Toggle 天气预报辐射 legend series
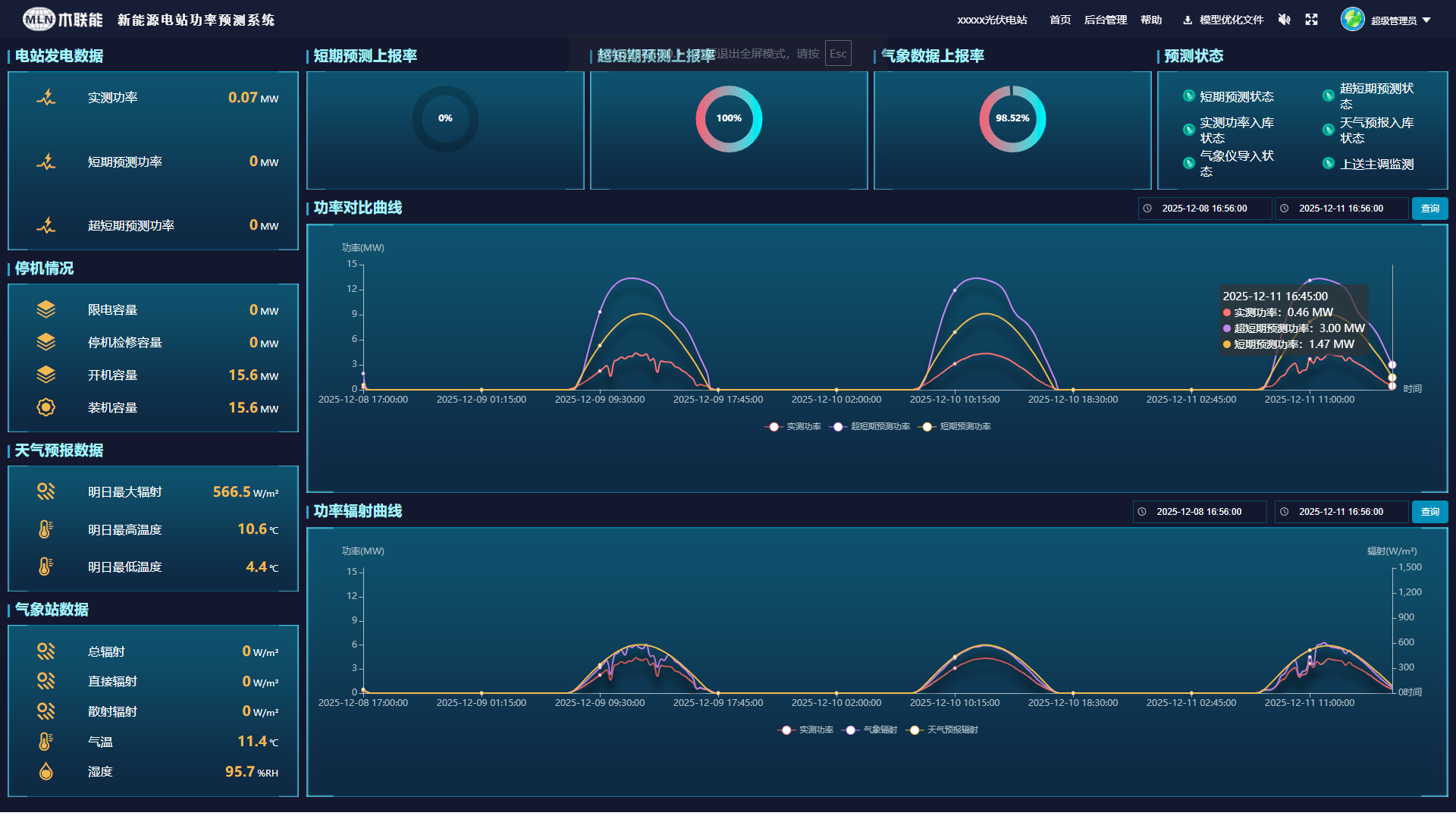This screenshot has height=819, width=1456. [x=943, y=730]
